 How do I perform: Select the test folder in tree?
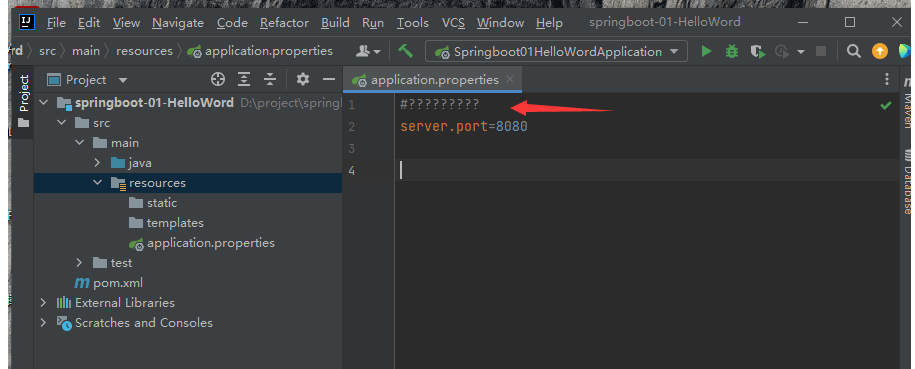click(113, 263)
